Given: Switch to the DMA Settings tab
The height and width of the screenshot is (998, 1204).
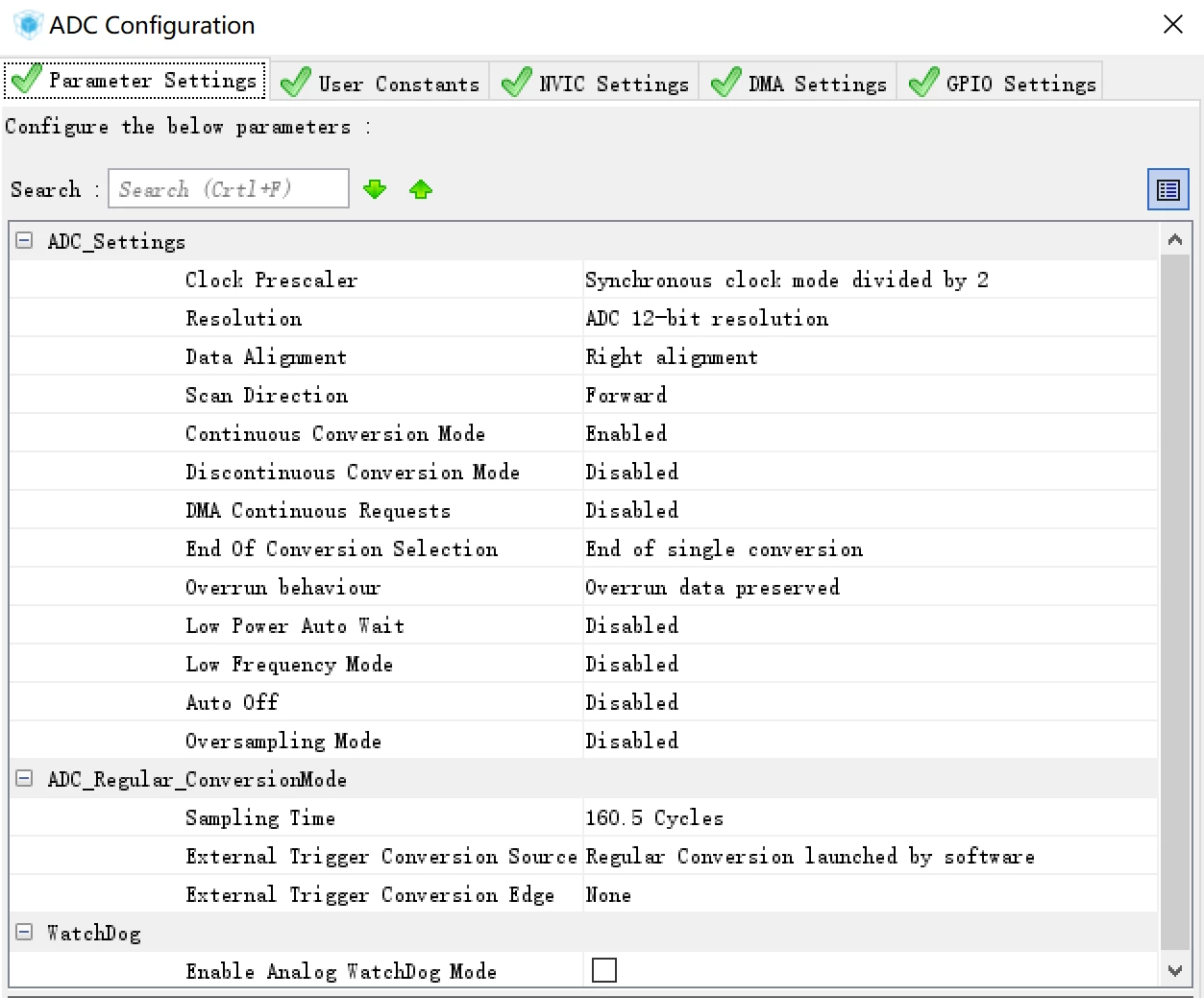Looking at the screenshot, I should coord(799,83).
